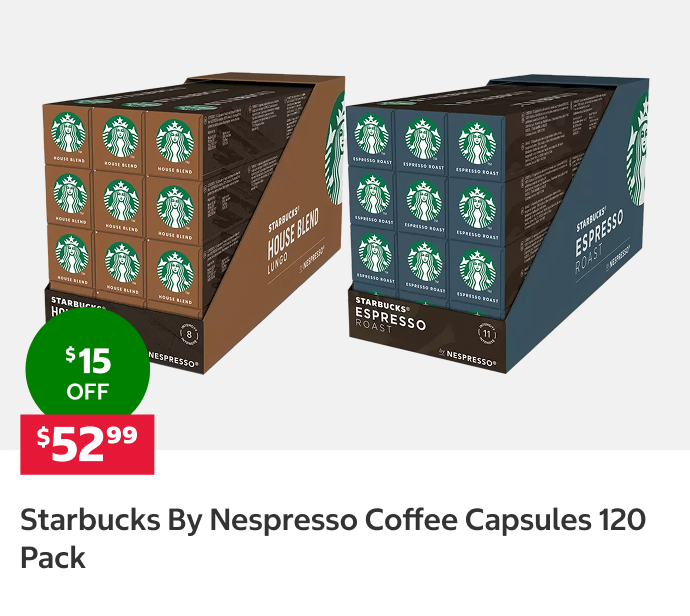690x616 pixels.
Task: Click the bottom-right House Blend capsule sleeve logo
Action: [175, 271]
